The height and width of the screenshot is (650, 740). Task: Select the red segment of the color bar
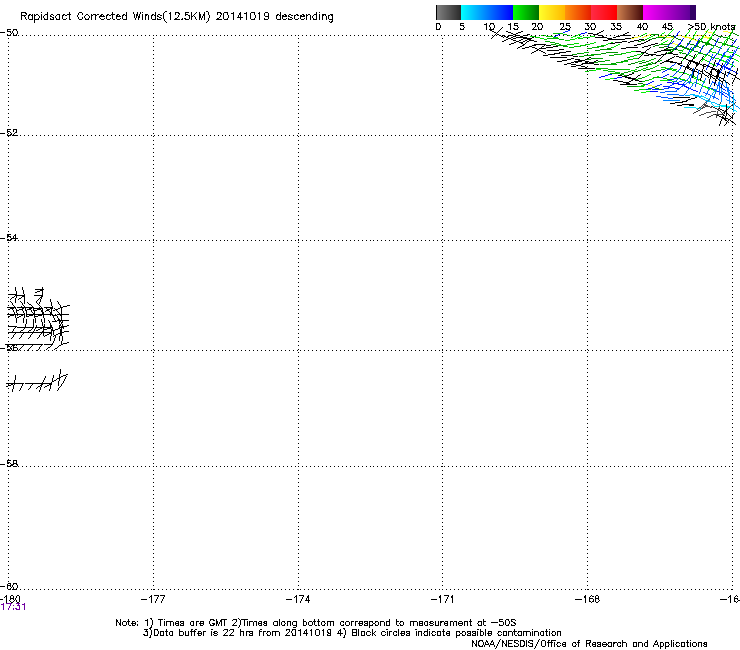pos(604,12)
